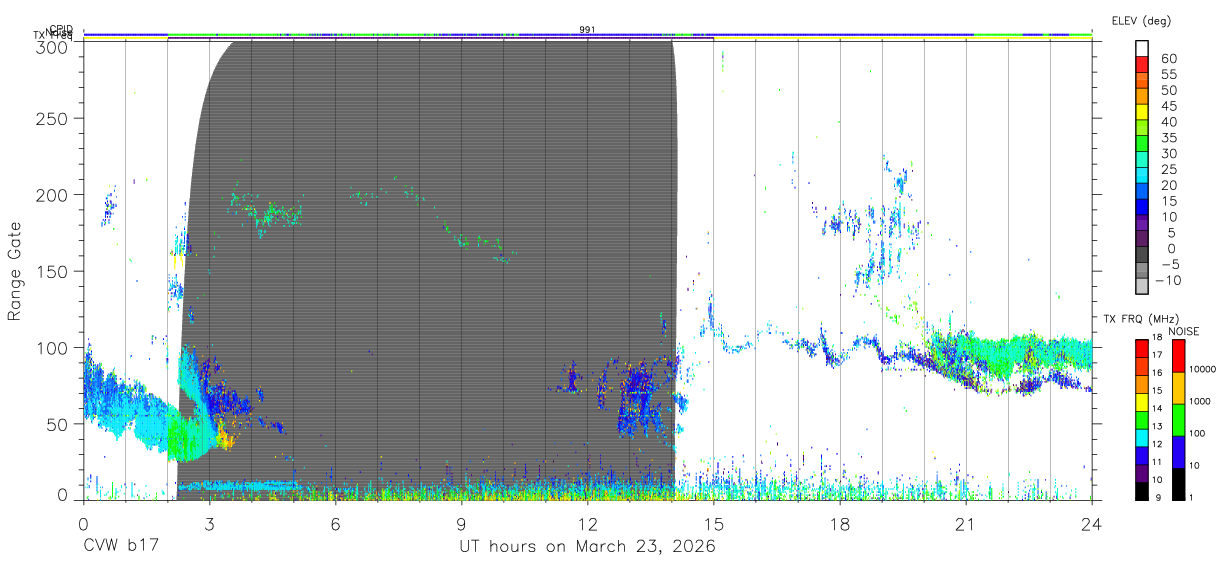Click the "NOISE" legend title beside TX FRQ
Image resolution: width=1228 pixels, height=567 pixels.
pyautogui.click(x=1185, y=331)
